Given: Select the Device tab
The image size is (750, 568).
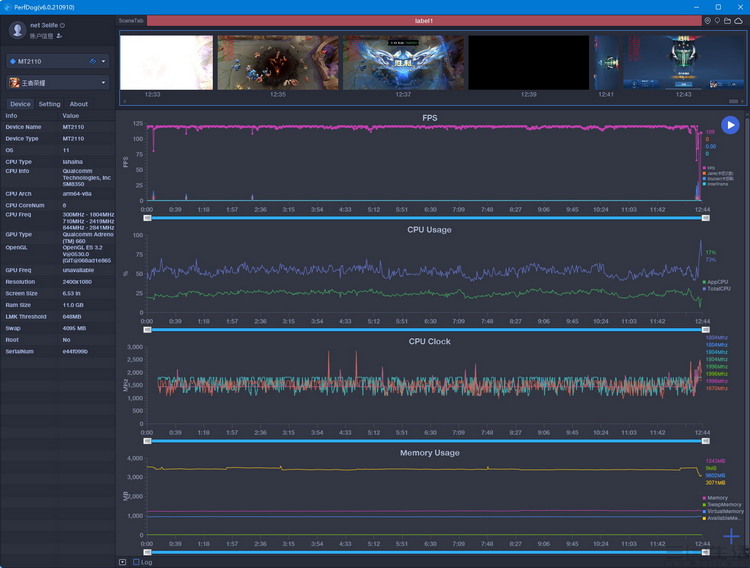Looking at the screenshot, I should tap(20, 104).
